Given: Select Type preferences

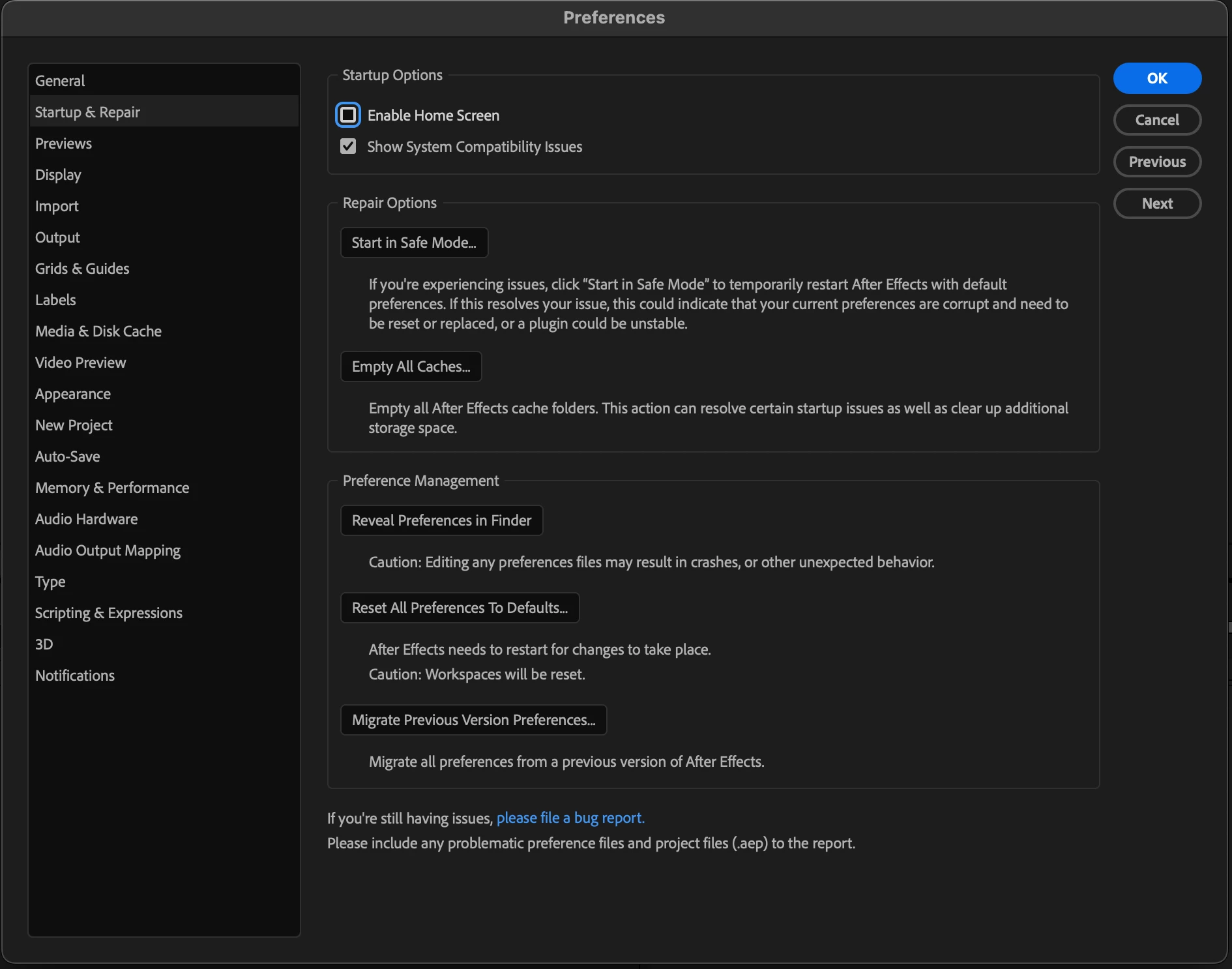Looking at the screenshot, I should 164,582.
